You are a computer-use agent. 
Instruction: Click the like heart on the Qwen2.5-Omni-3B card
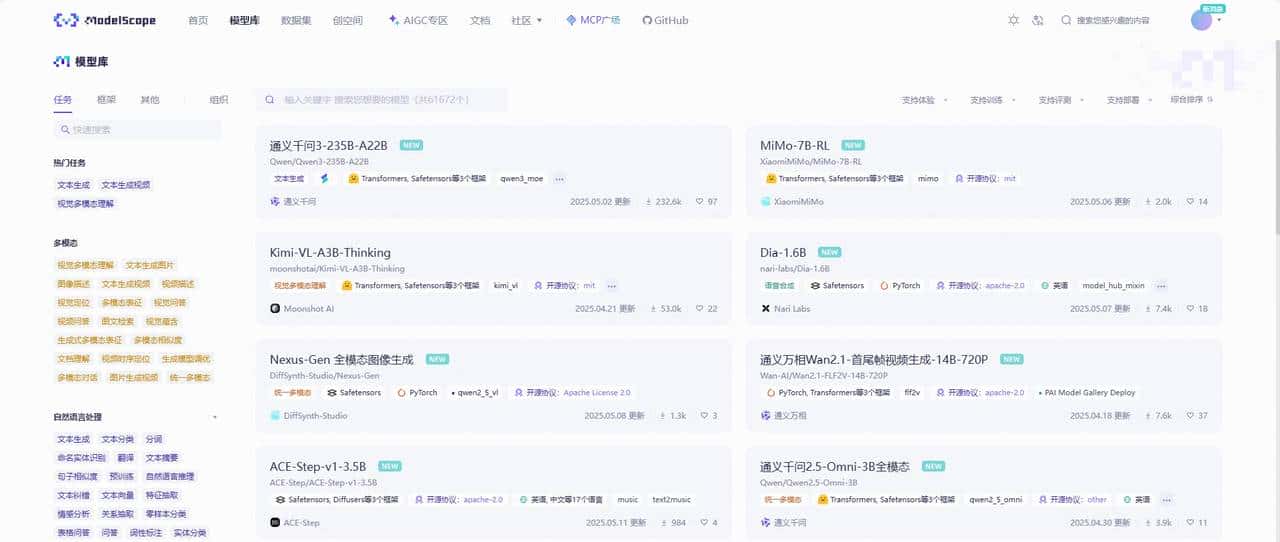point(1191,523)
